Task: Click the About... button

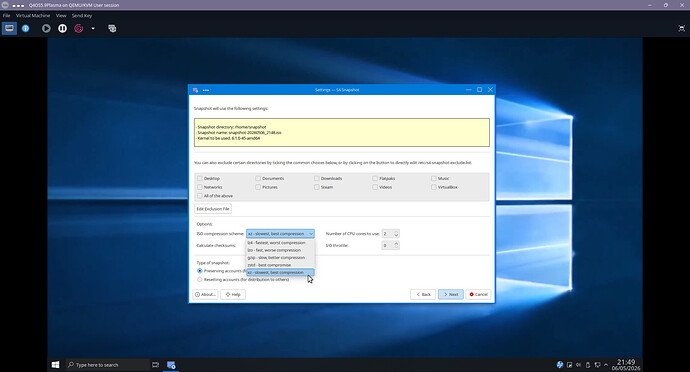Action: (x=206, y=295)
